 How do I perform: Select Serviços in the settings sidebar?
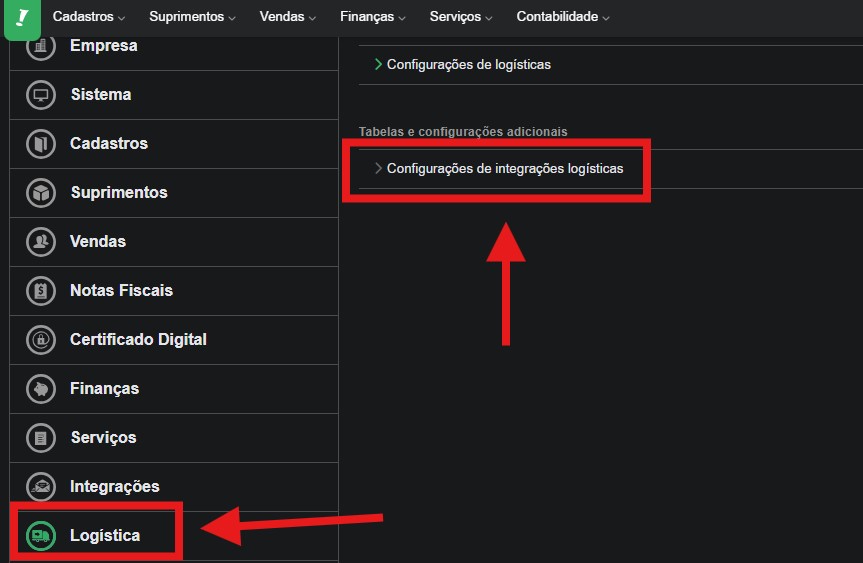point(103,438)
